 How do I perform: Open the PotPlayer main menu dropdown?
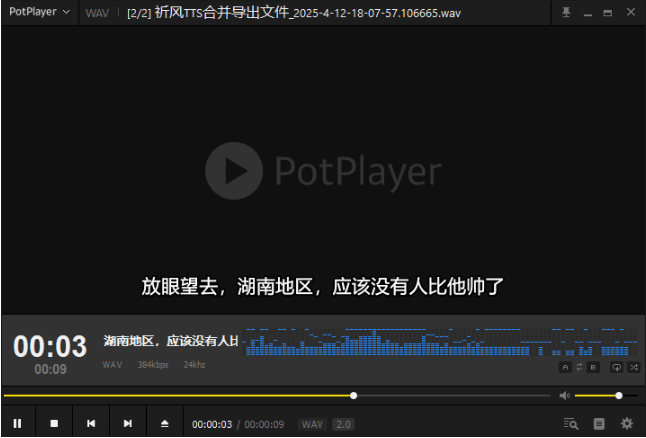tap(40, 12)
